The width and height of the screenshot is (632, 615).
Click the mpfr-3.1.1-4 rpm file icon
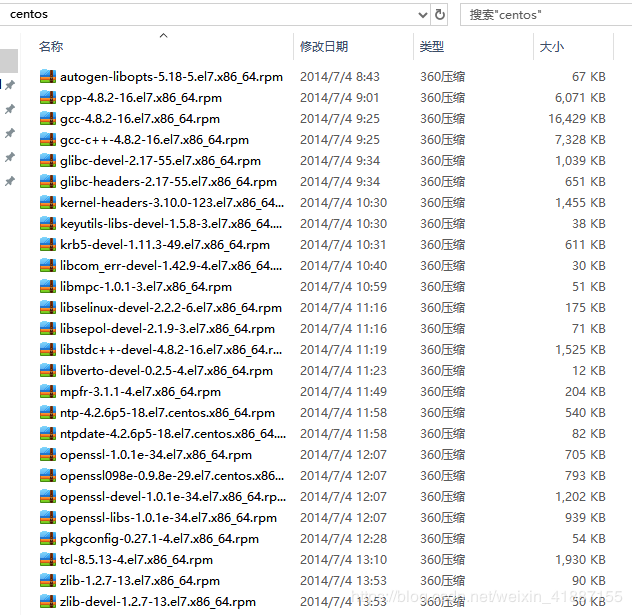pos(48,391)
